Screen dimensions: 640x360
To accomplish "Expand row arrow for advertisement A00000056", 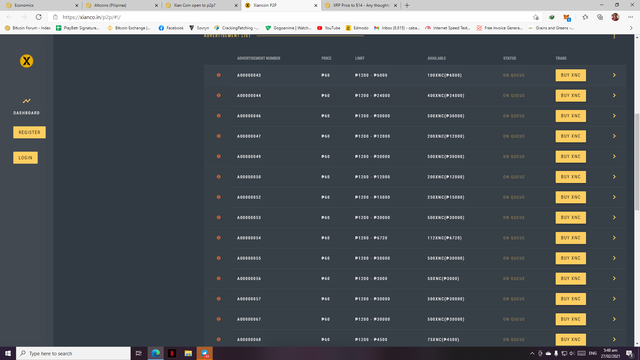I will point(614,278).
